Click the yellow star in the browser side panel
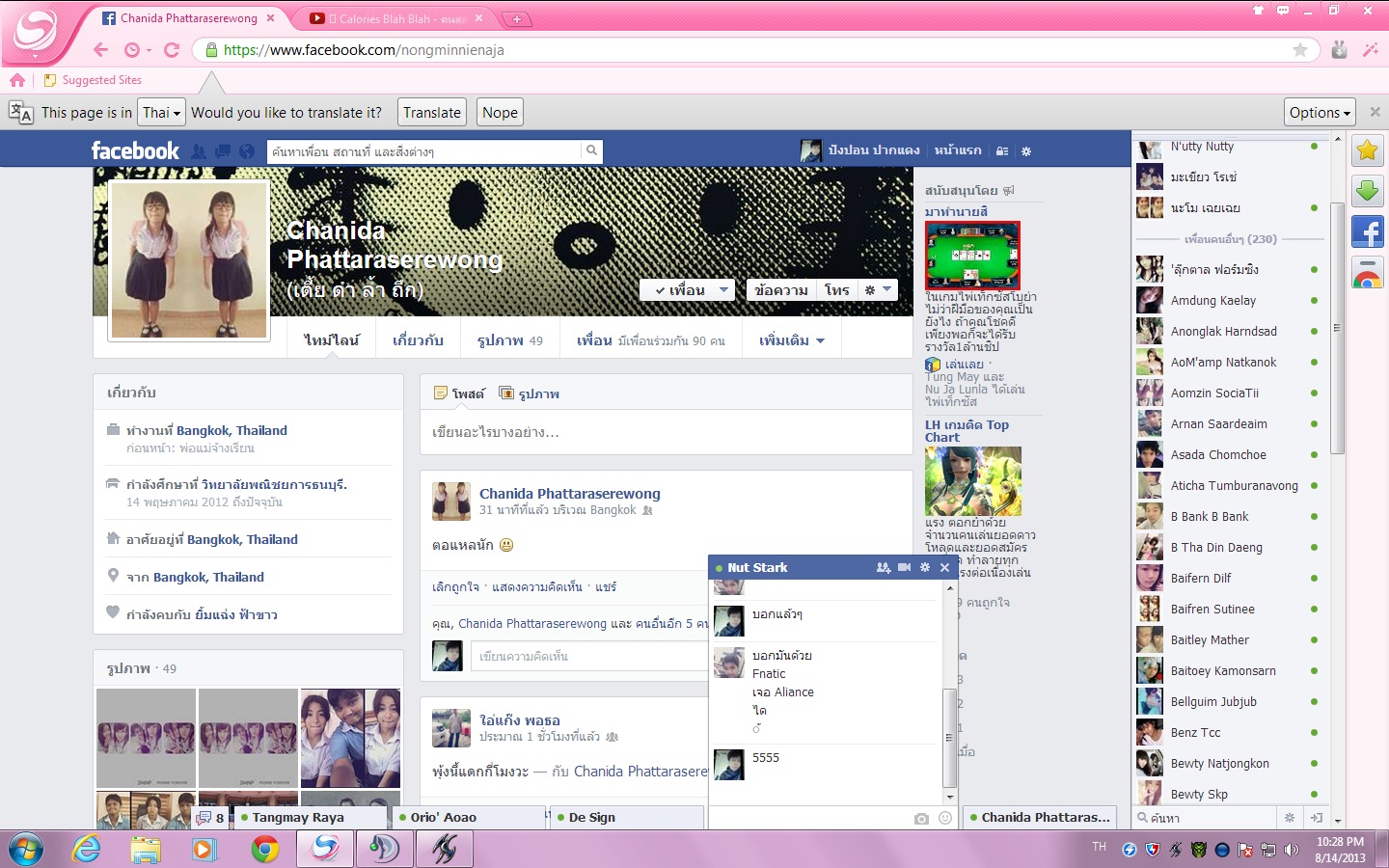Viewport: 1389px width, 868px height. 1368,150
